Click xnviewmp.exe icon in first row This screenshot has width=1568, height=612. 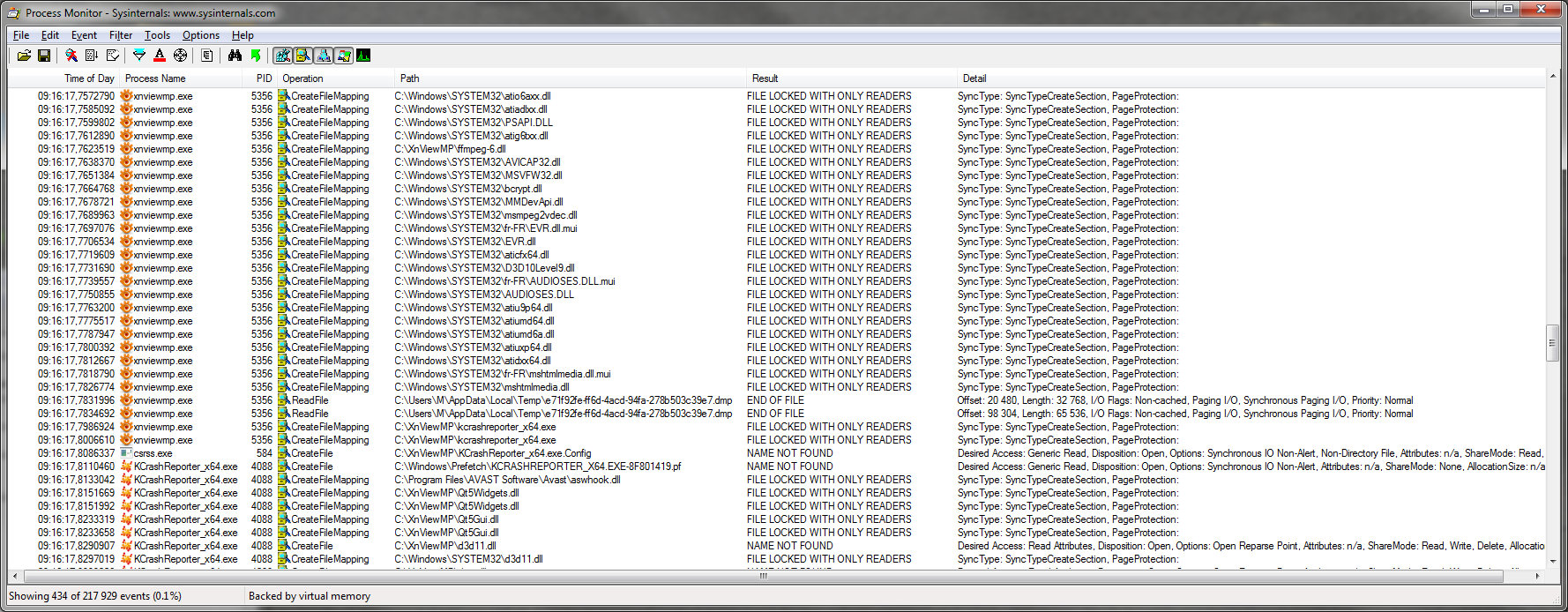tap(126, 96)
